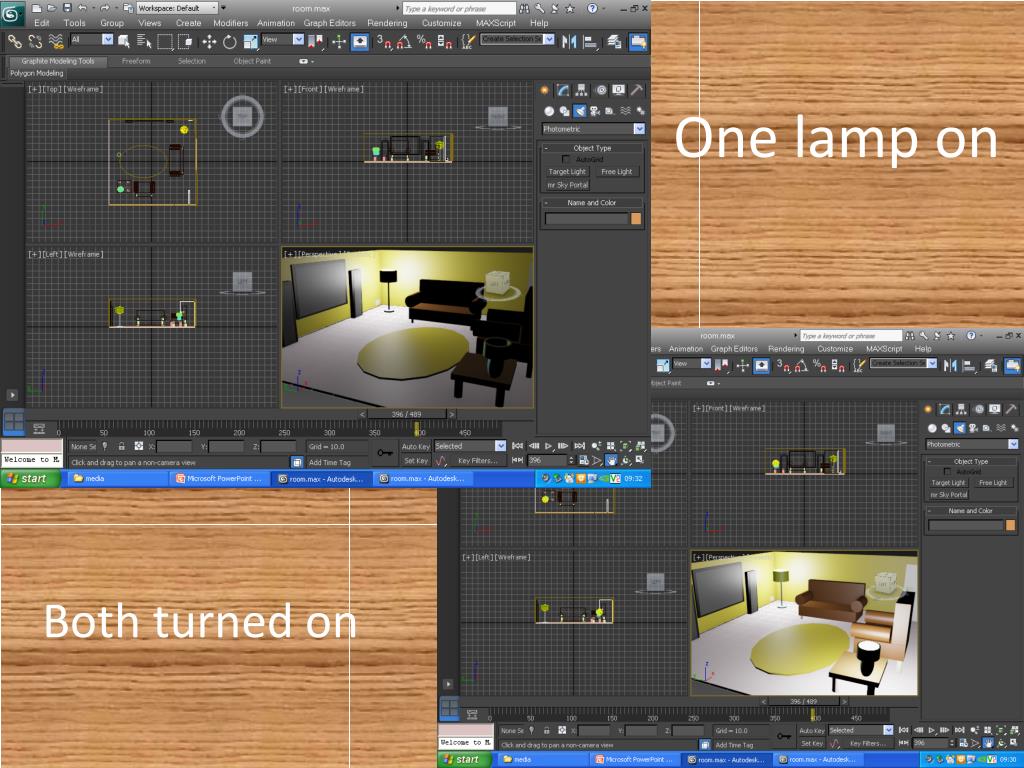Viewport: 1024px width, 768px height.
Task: Open the Modify panel tab in upper window
Action: (563, 90)
